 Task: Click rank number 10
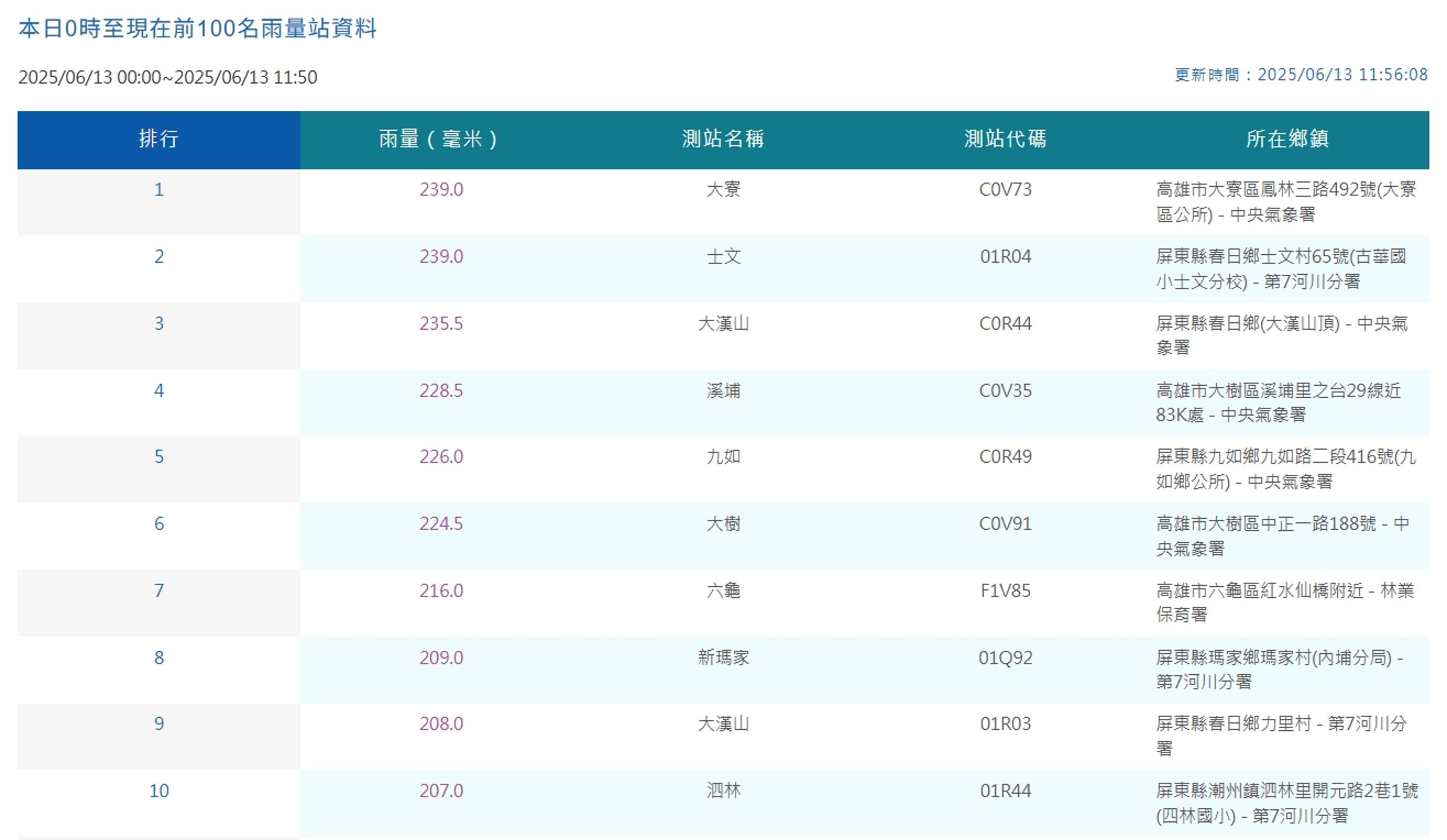pos(159,791)
